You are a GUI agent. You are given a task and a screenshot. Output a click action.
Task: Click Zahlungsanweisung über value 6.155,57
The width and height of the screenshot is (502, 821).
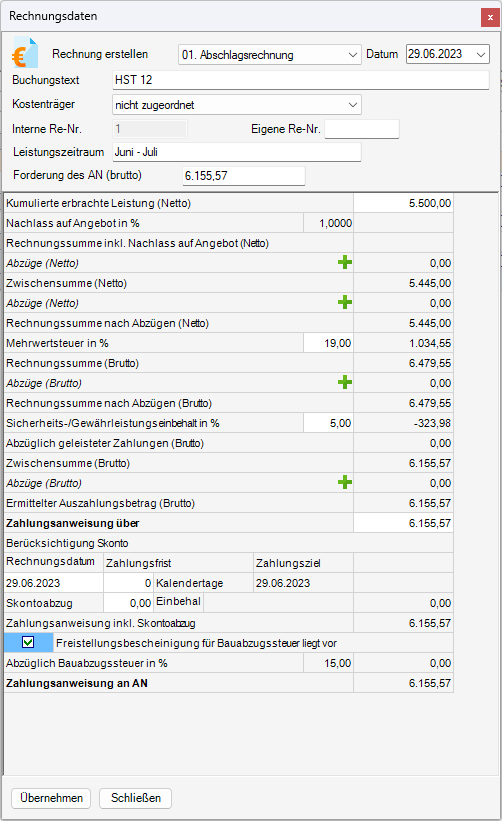tap(403, 523)
